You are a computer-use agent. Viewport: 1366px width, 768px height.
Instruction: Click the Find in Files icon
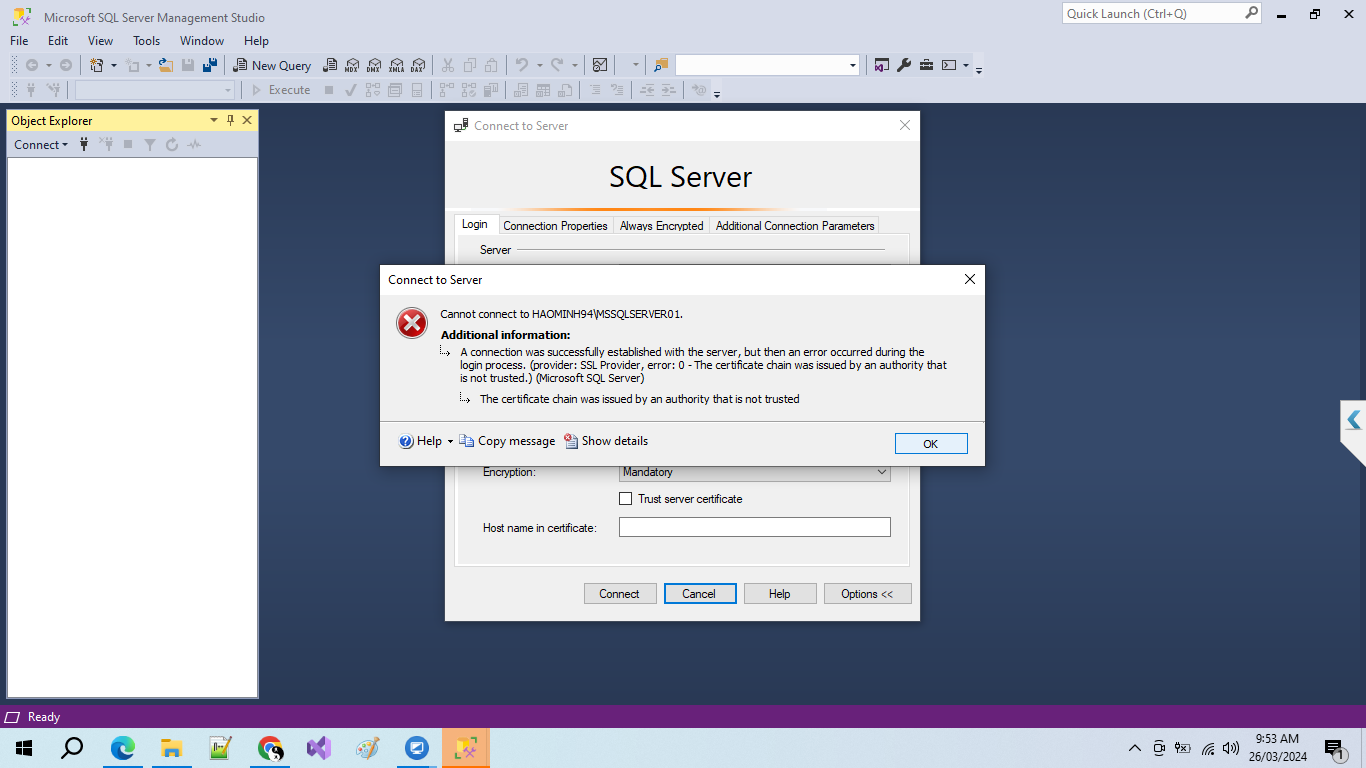click(x=660, y=65)
